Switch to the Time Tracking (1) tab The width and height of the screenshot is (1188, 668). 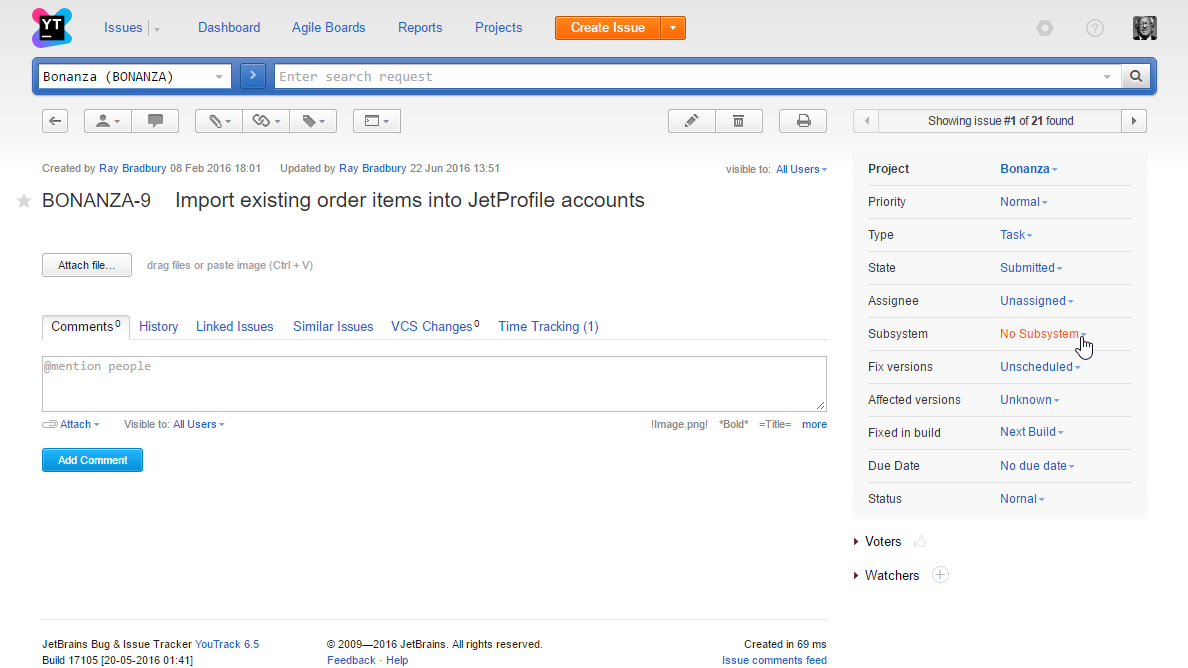pyautogui.click(x=549, y=327)
